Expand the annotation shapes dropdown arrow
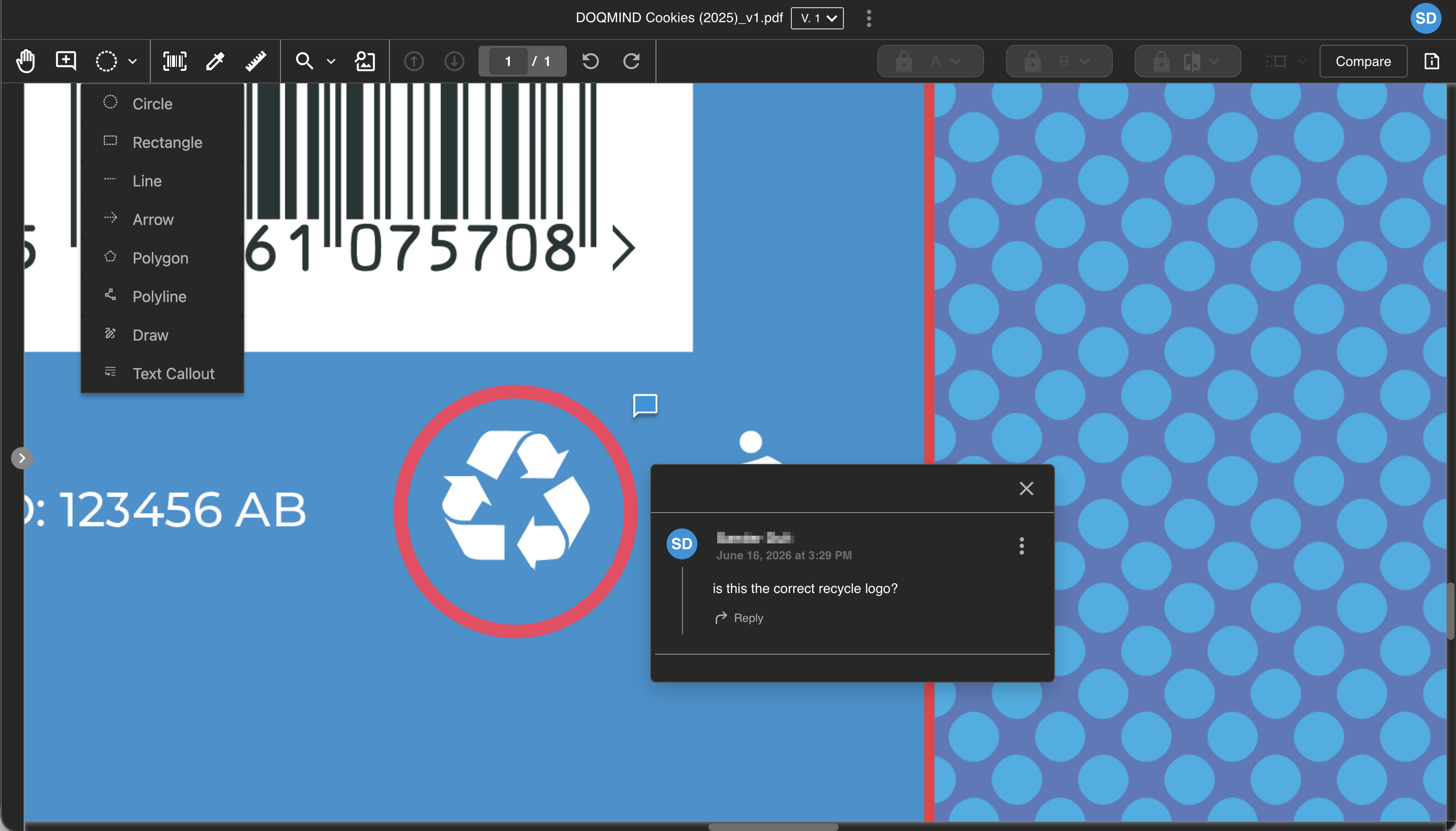The image size is (1456, 831). [x=133, y=62]
